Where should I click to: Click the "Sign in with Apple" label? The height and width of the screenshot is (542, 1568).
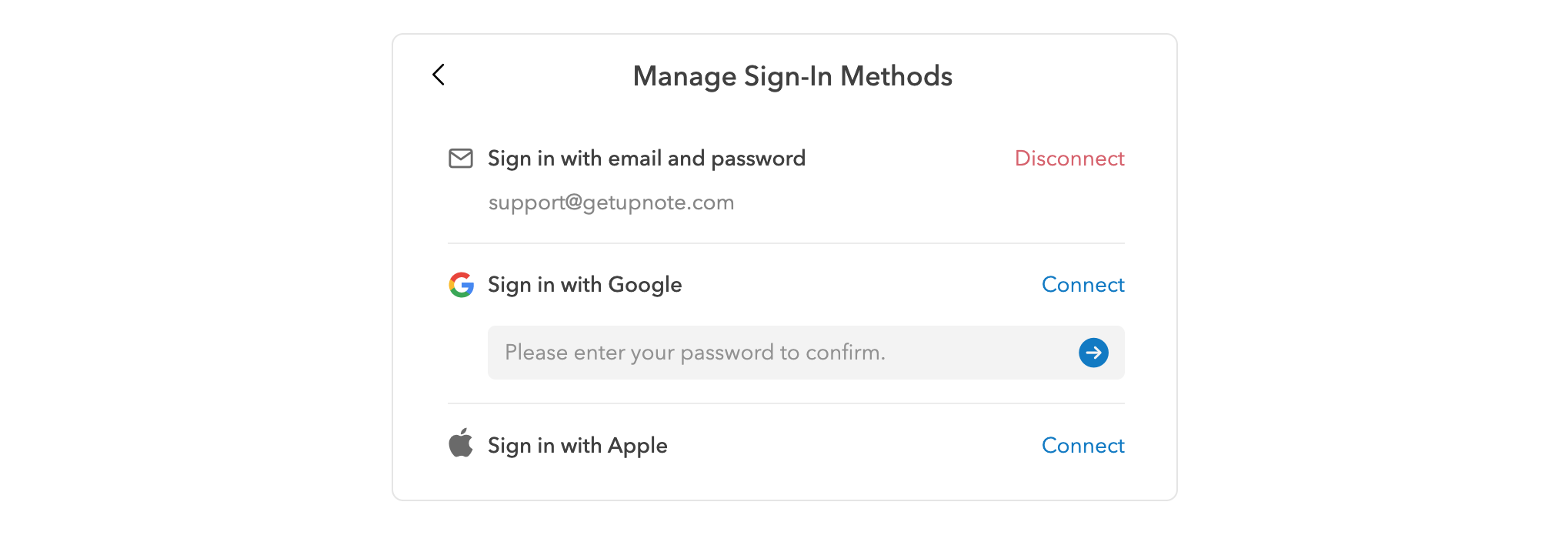577,446
